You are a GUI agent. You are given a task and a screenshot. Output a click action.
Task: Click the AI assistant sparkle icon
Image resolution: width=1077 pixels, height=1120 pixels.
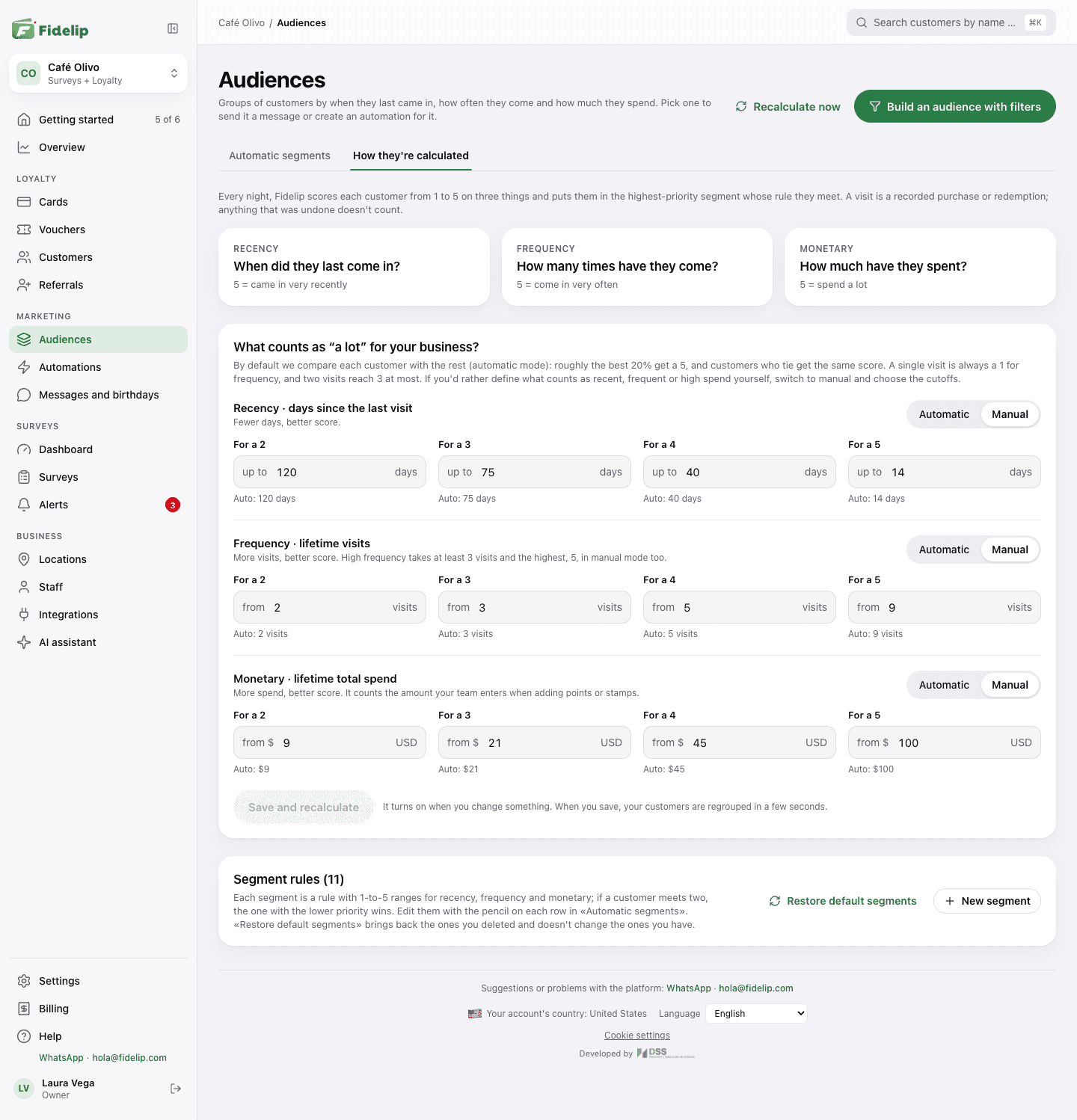click(x=24, y=642)
